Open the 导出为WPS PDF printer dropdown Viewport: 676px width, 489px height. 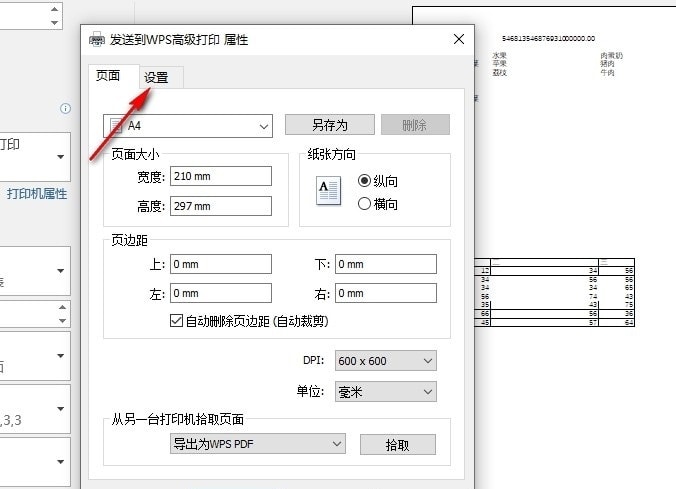tap(258, 443)
